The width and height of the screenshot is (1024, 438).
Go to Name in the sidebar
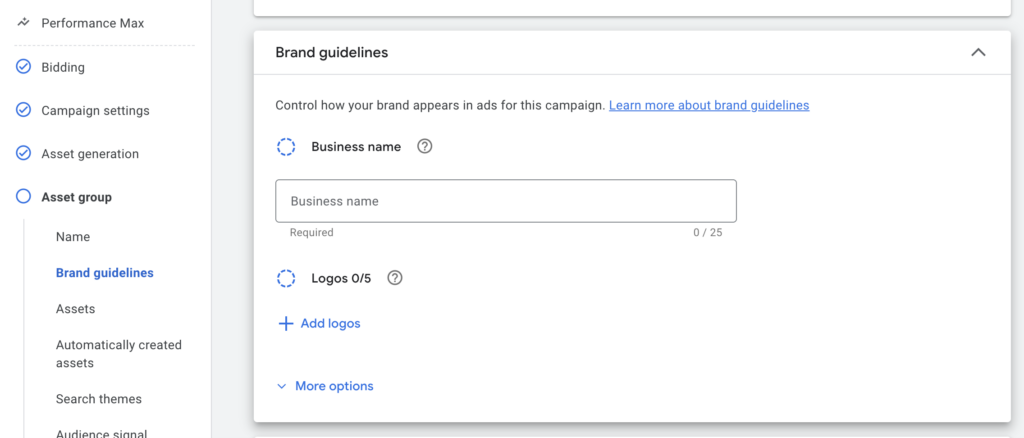pos(73,237)
